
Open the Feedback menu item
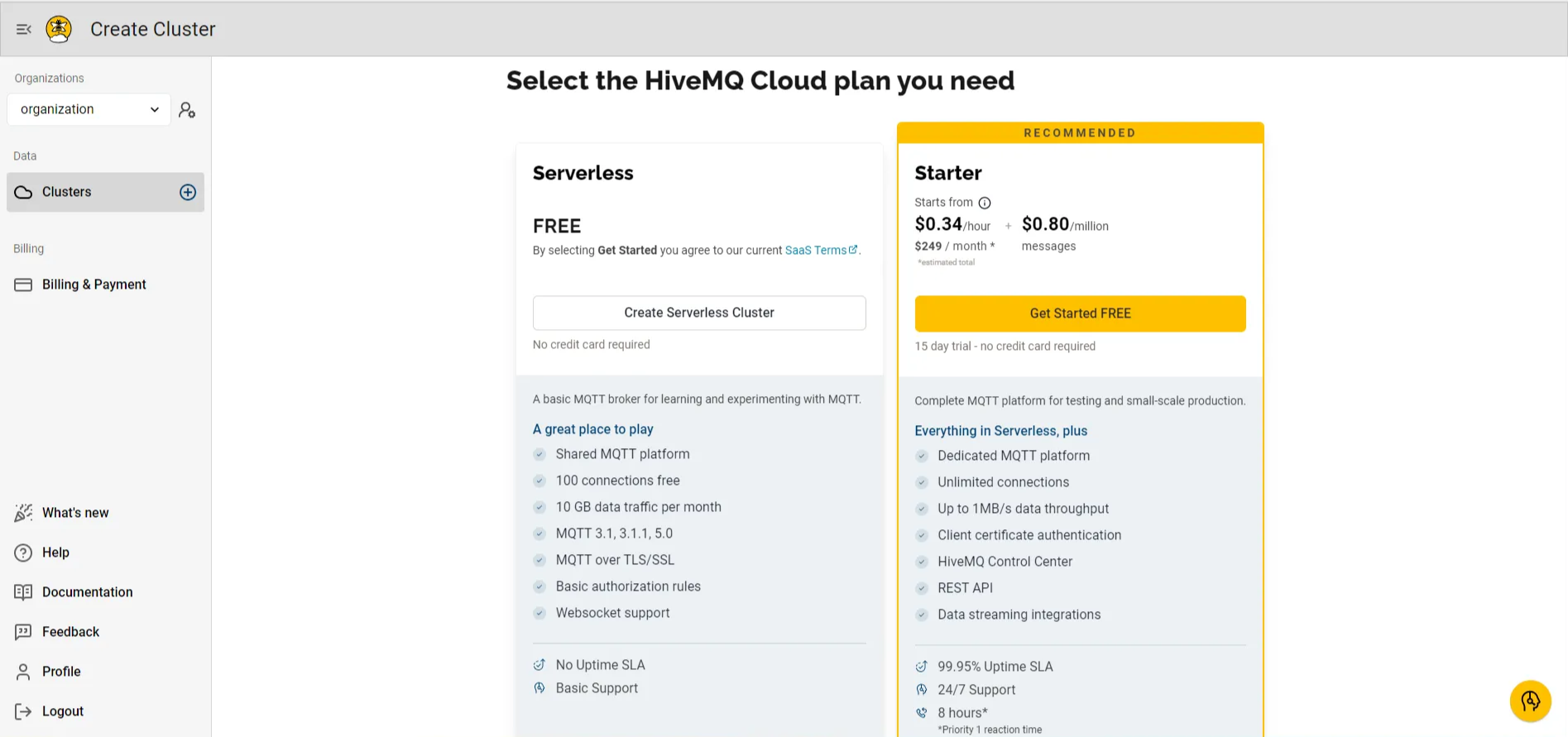pos(105,632)
